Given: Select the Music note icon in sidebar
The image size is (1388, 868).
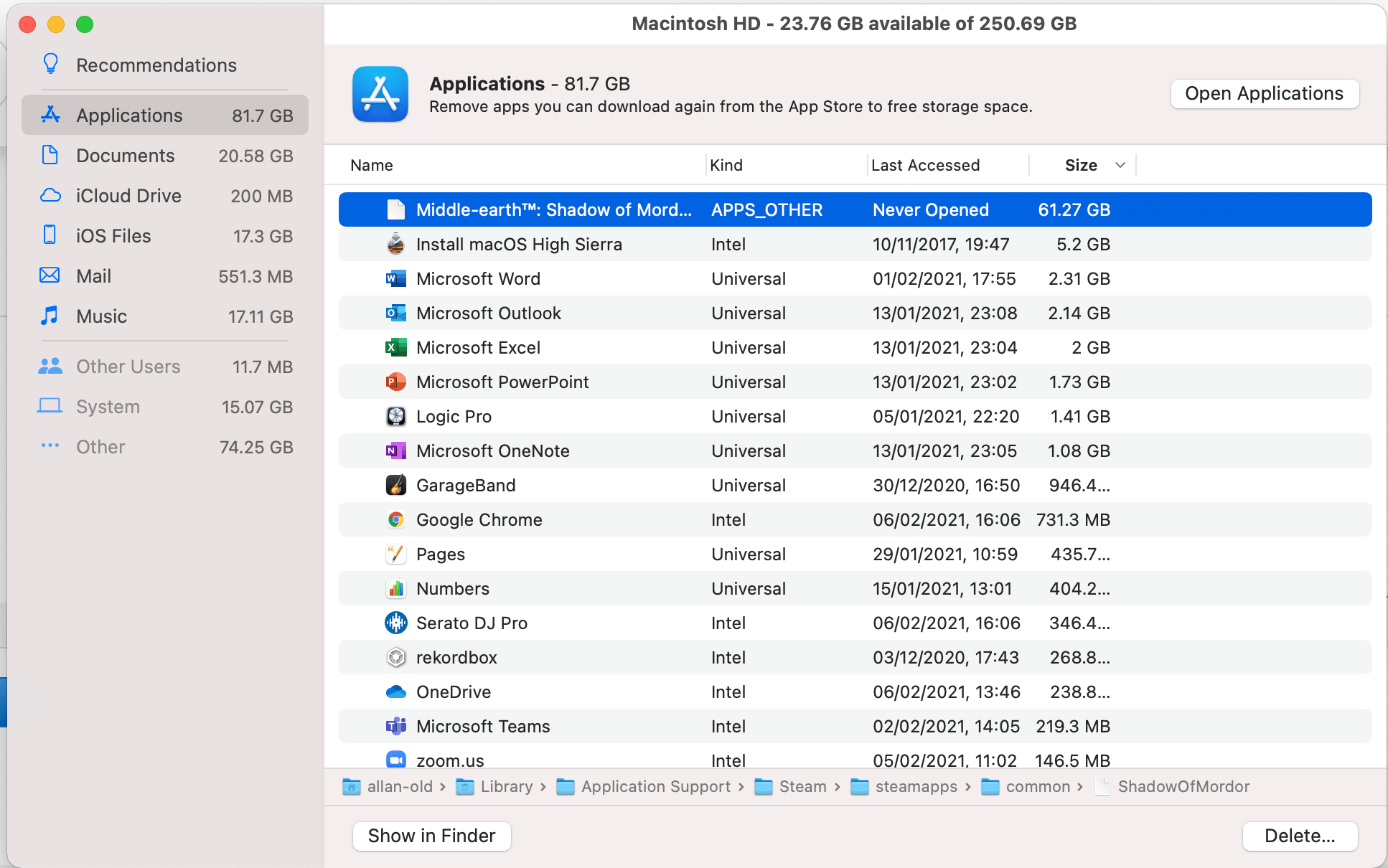Looking at the screenshot, I should [50, 316].
